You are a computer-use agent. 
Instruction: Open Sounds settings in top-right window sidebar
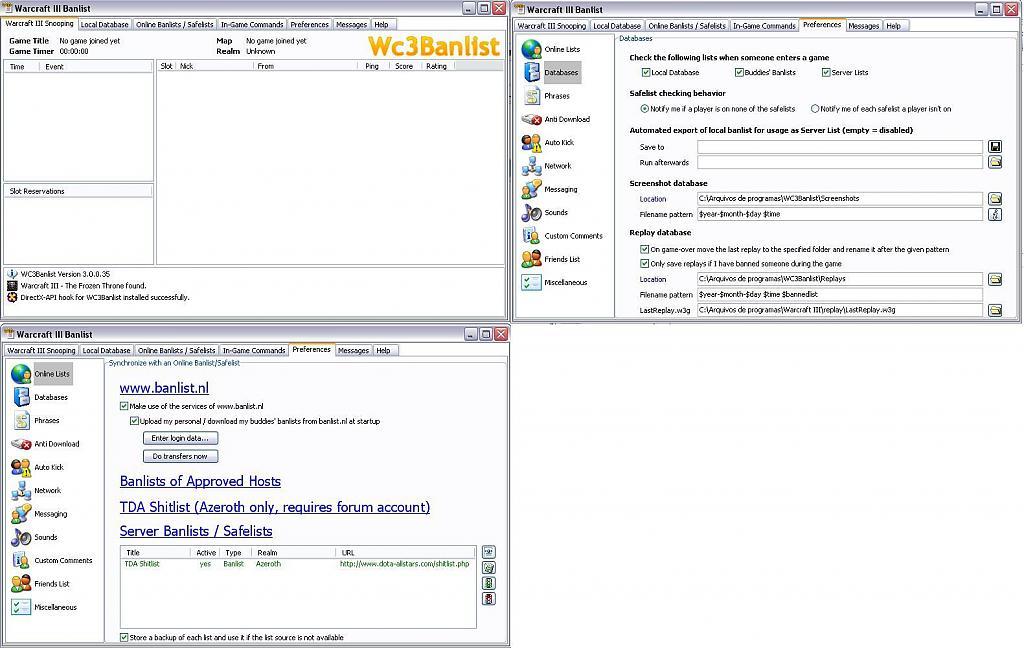click(545, 212)
